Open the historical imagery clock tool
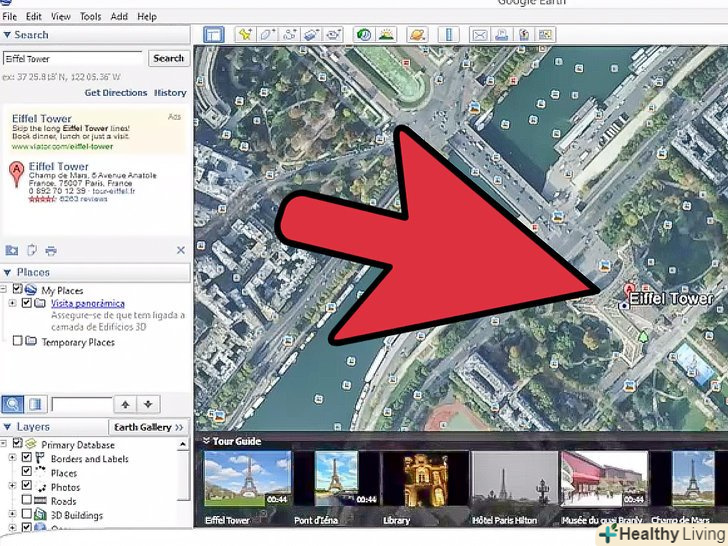 364,34
